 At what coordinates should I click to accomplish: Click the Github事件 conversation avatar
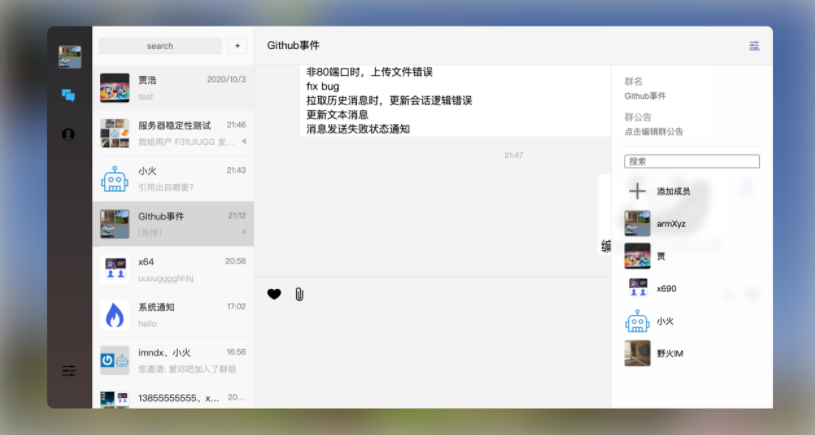click(x=114, y=224)
